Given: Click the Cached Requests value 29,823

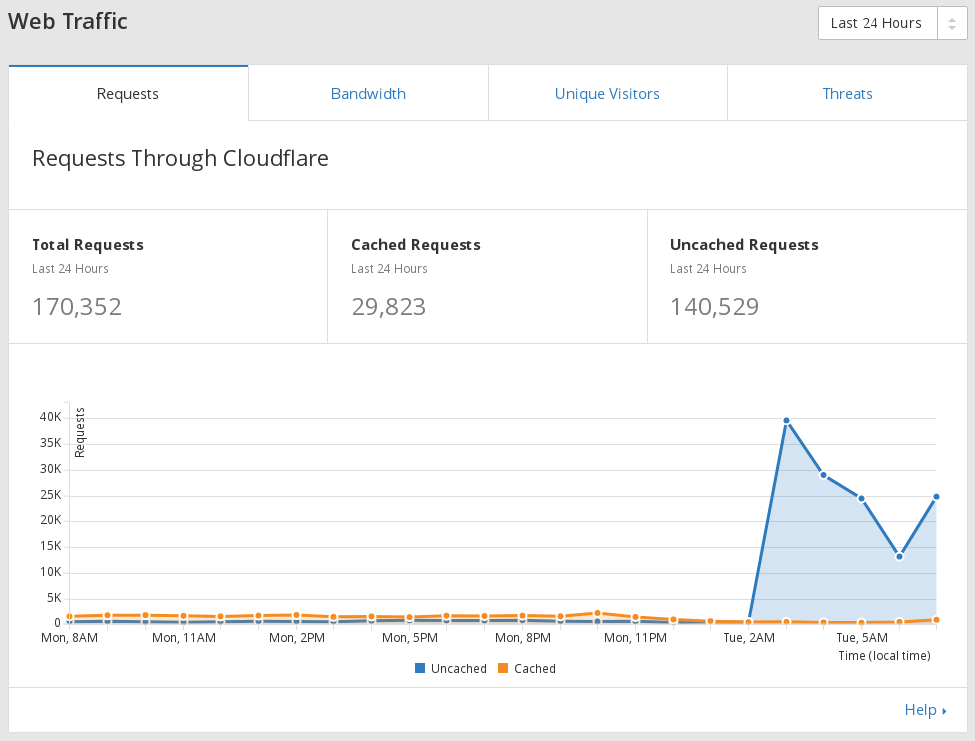Looking at the screenshot, I should (x=389, y=306).
